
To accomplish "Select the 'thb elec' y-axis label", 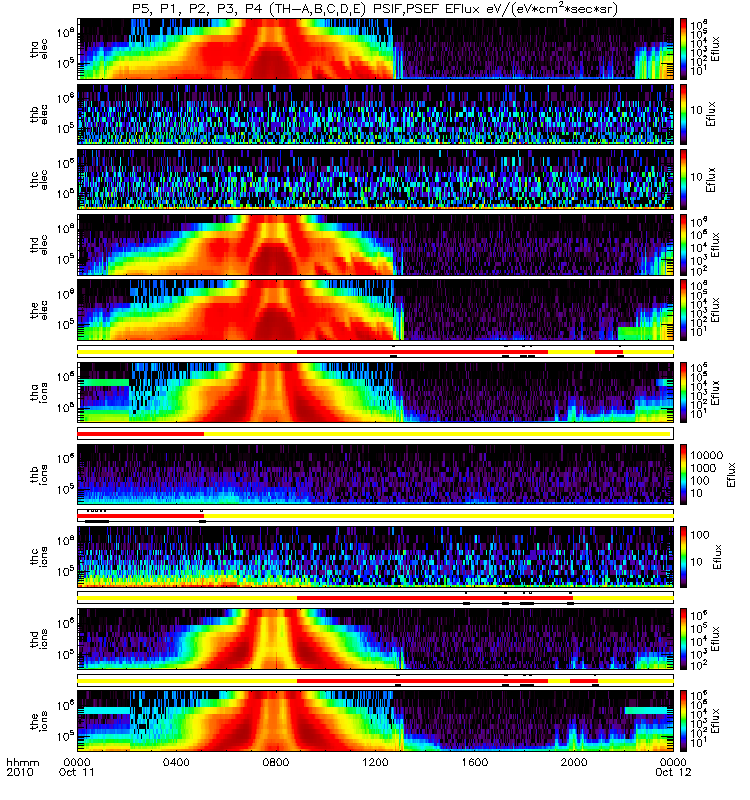I will click(x=38, y=114).
